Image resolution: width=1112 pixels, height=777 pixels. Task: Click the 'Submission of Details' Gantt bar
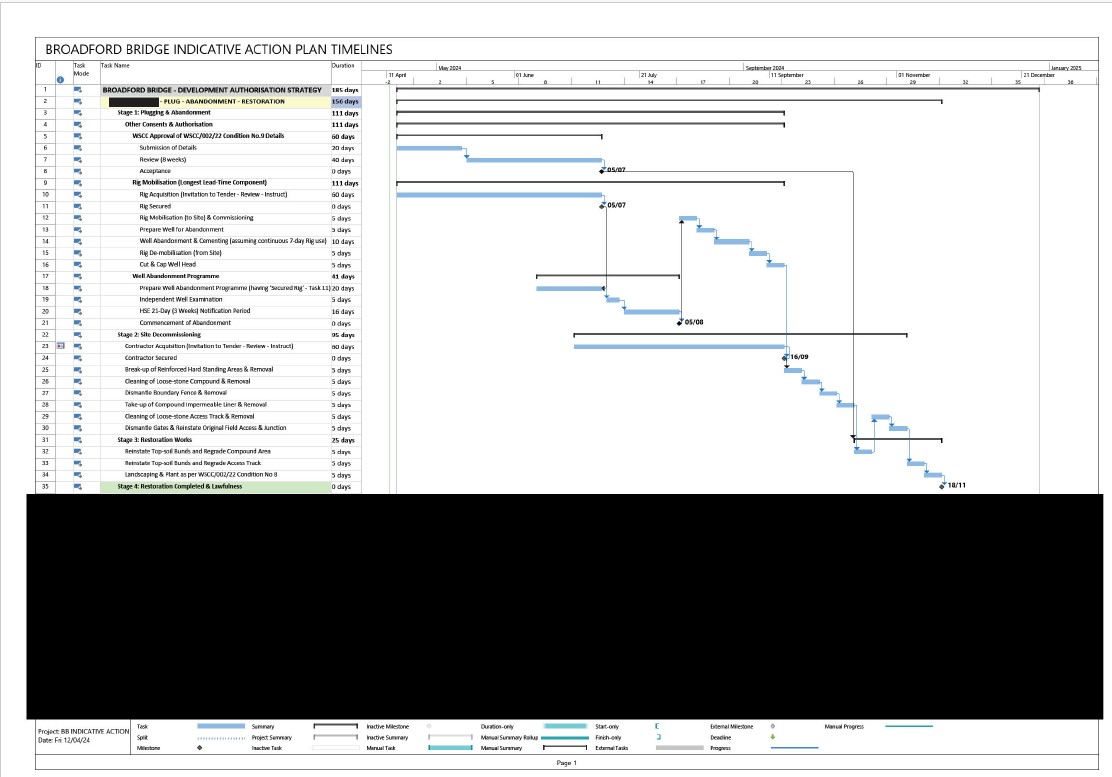click(x=429, y=148)
